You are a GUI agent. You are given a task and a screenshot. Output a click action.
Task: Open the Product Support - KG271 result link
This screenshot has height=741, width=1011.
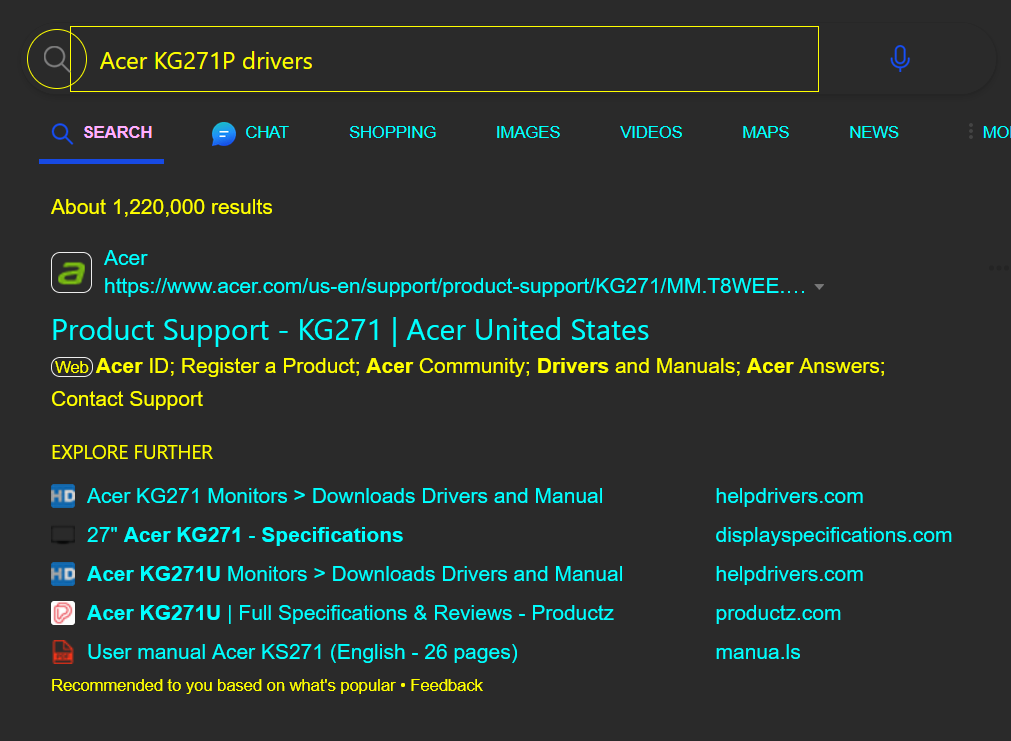pos(349,329)
